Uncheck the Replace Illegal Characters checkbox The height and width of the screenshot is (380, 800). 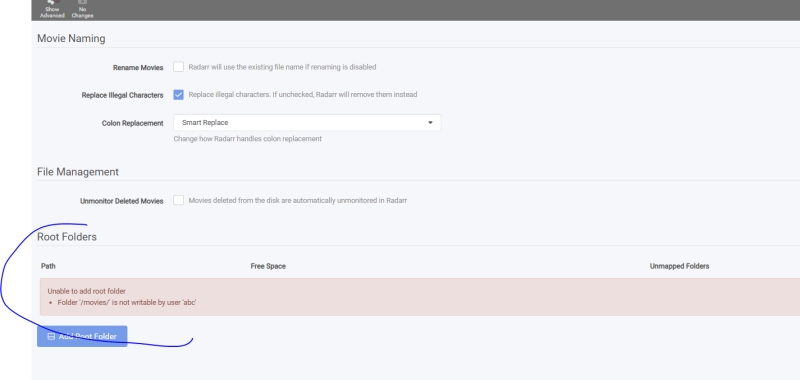point(178,94)
